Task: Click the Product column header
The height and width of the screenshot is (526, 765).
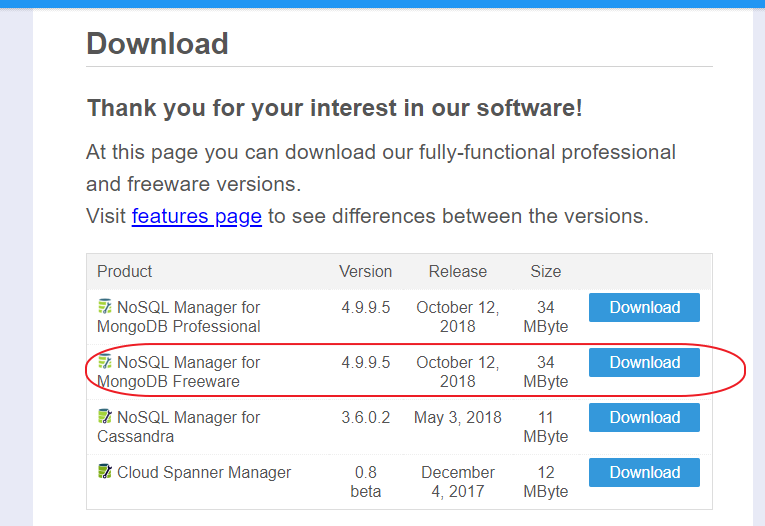Action: [x=125, y=271]
